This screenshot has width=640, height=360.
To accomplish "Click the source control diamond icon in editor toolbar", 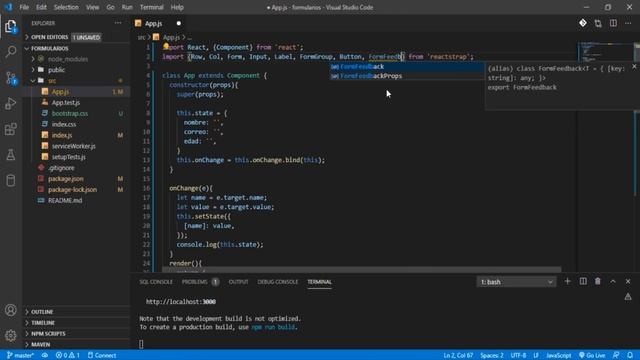I will [x=583, y=23].
